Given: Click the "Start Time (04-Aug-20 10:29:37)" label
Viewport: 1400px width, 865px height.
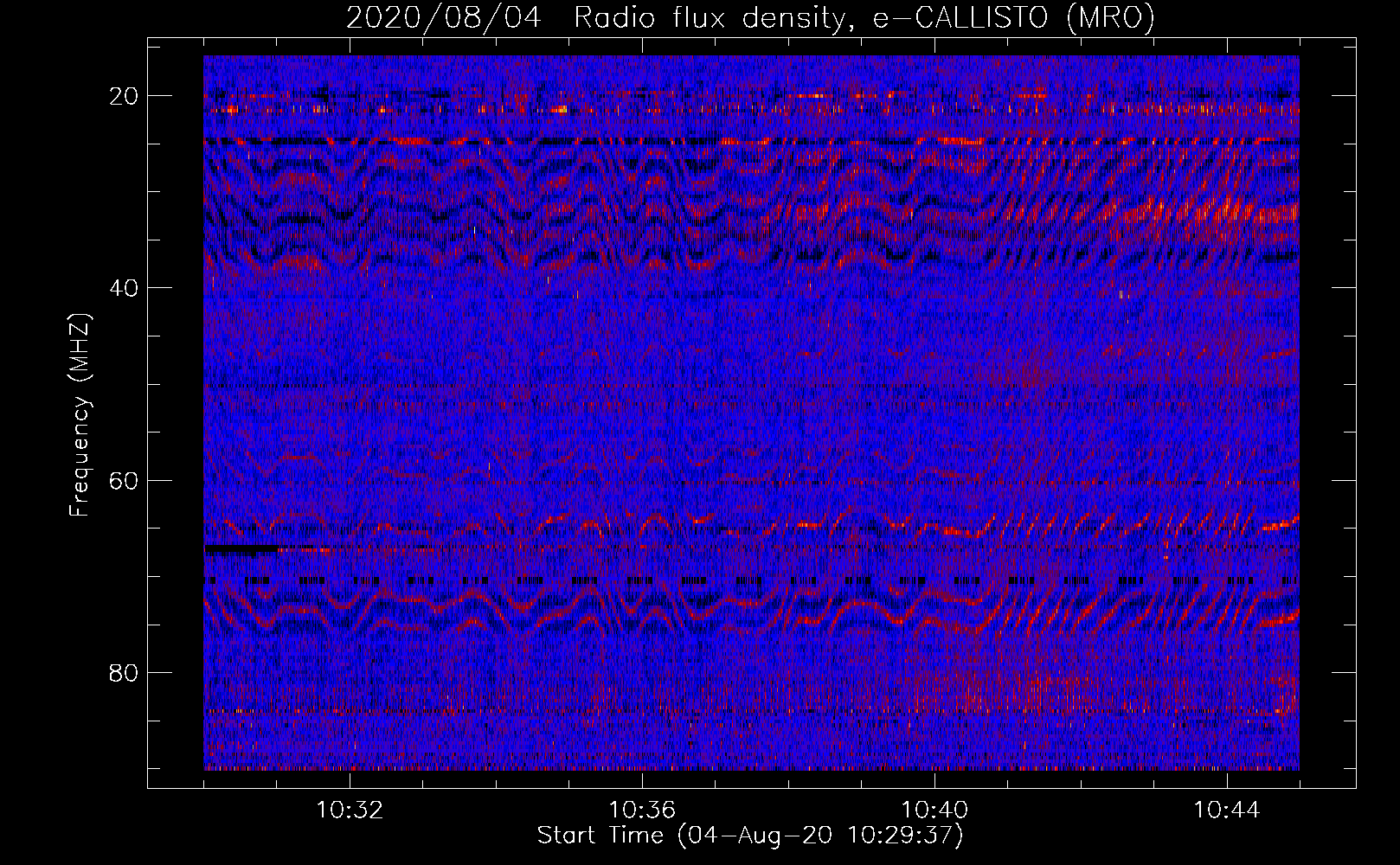Looking at the screenshot, I should (750, 836).
